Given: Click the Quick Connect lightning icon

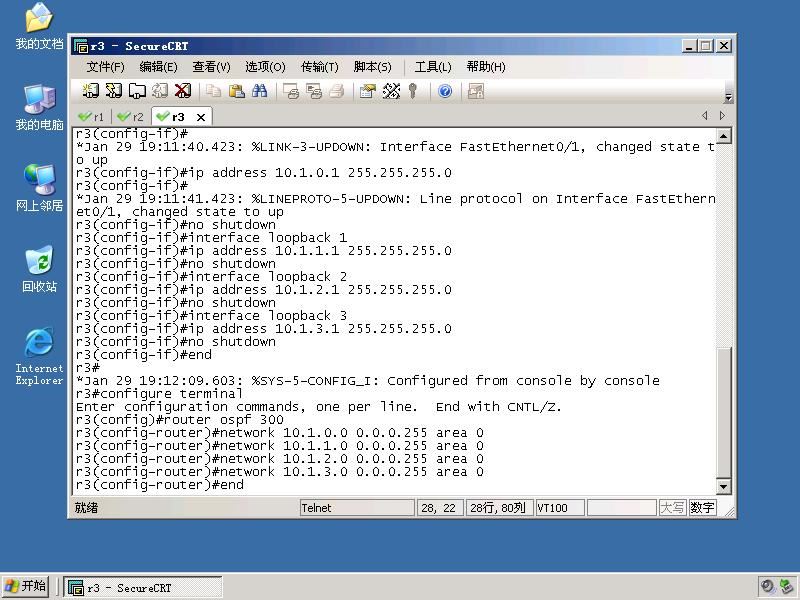Looking at the screenshot, I should 113,91.
